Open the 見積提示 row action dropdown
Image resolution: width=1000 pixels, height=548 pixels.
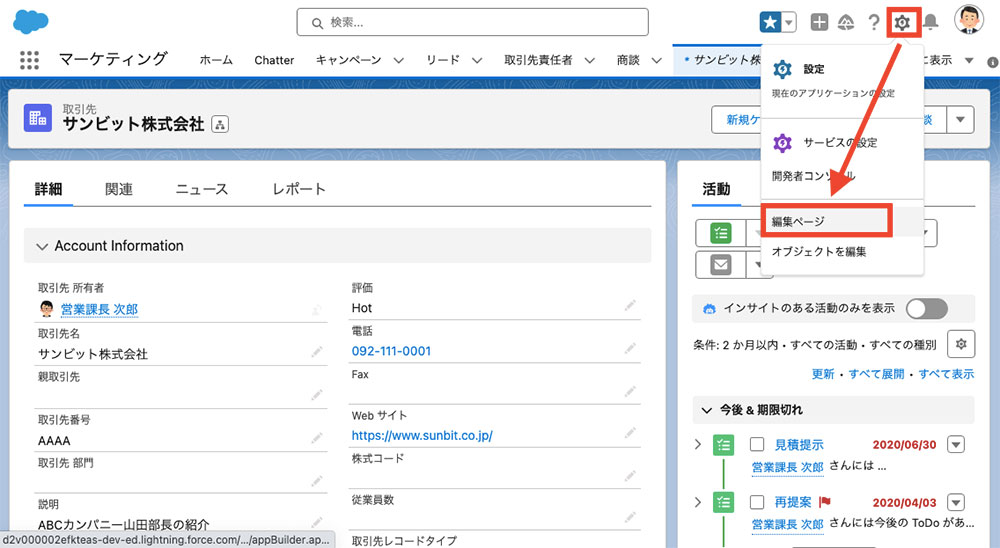[x=955, y=444]
